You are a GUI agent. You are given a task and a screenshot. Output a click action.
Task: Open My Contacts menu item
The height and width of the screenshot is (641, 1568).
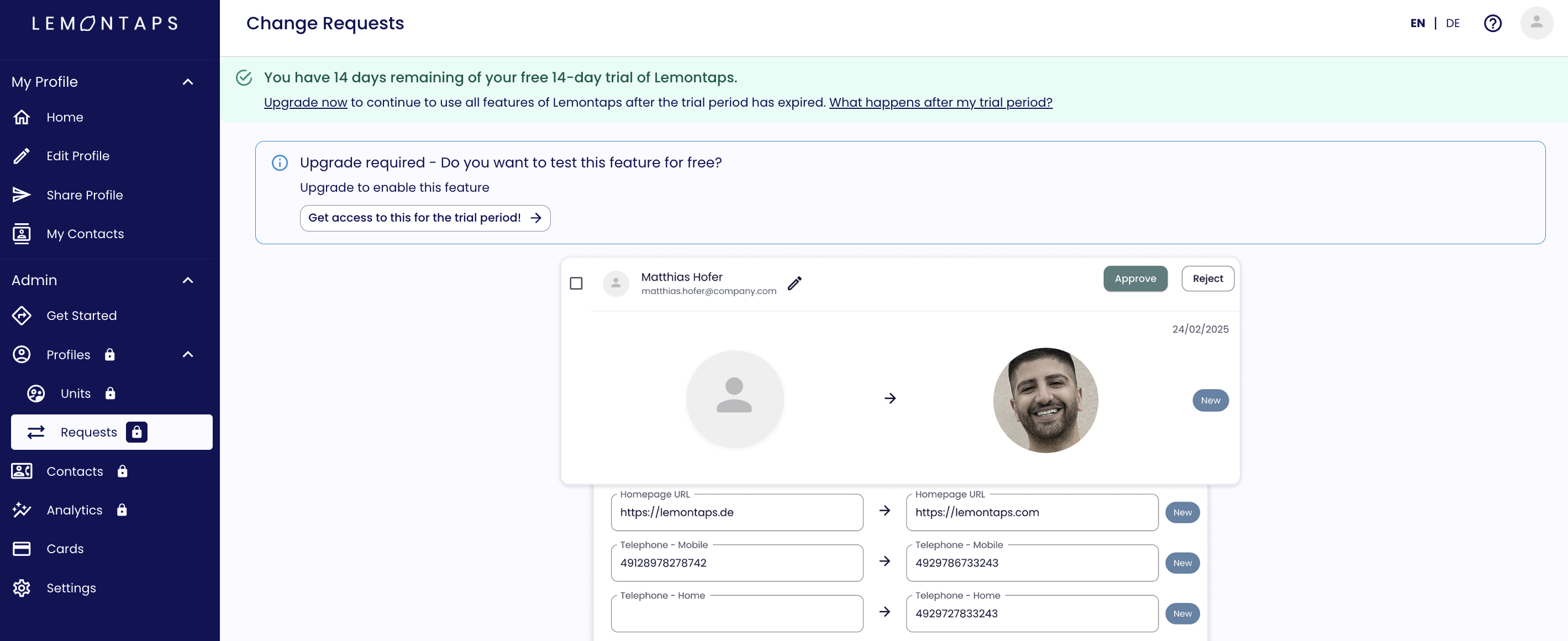tap(85, 234)
